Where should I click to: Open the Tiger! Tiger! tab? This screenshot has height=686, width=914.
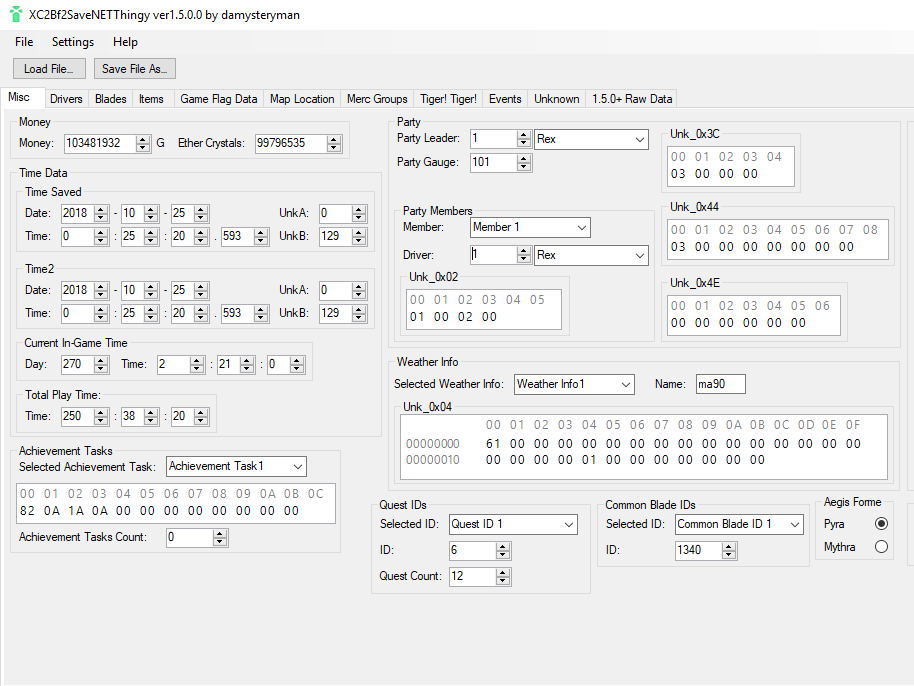[x=448, y=99]
